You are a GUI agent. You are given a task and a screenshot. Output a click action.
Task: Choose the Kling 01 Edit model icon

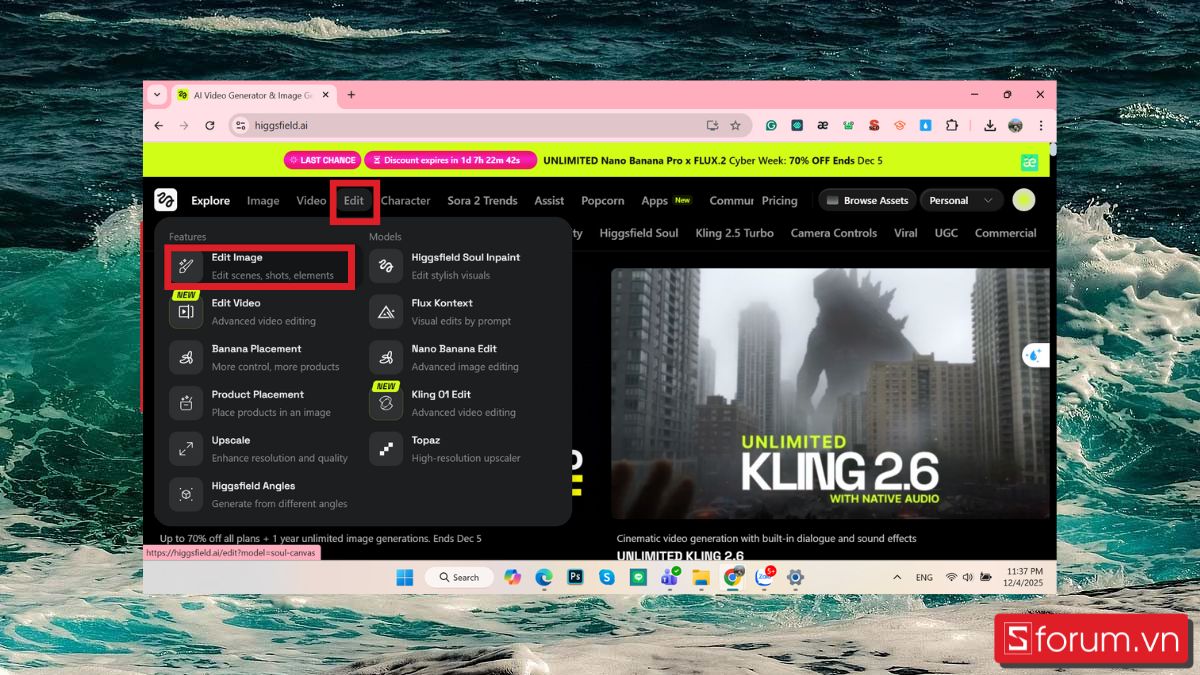386,403
